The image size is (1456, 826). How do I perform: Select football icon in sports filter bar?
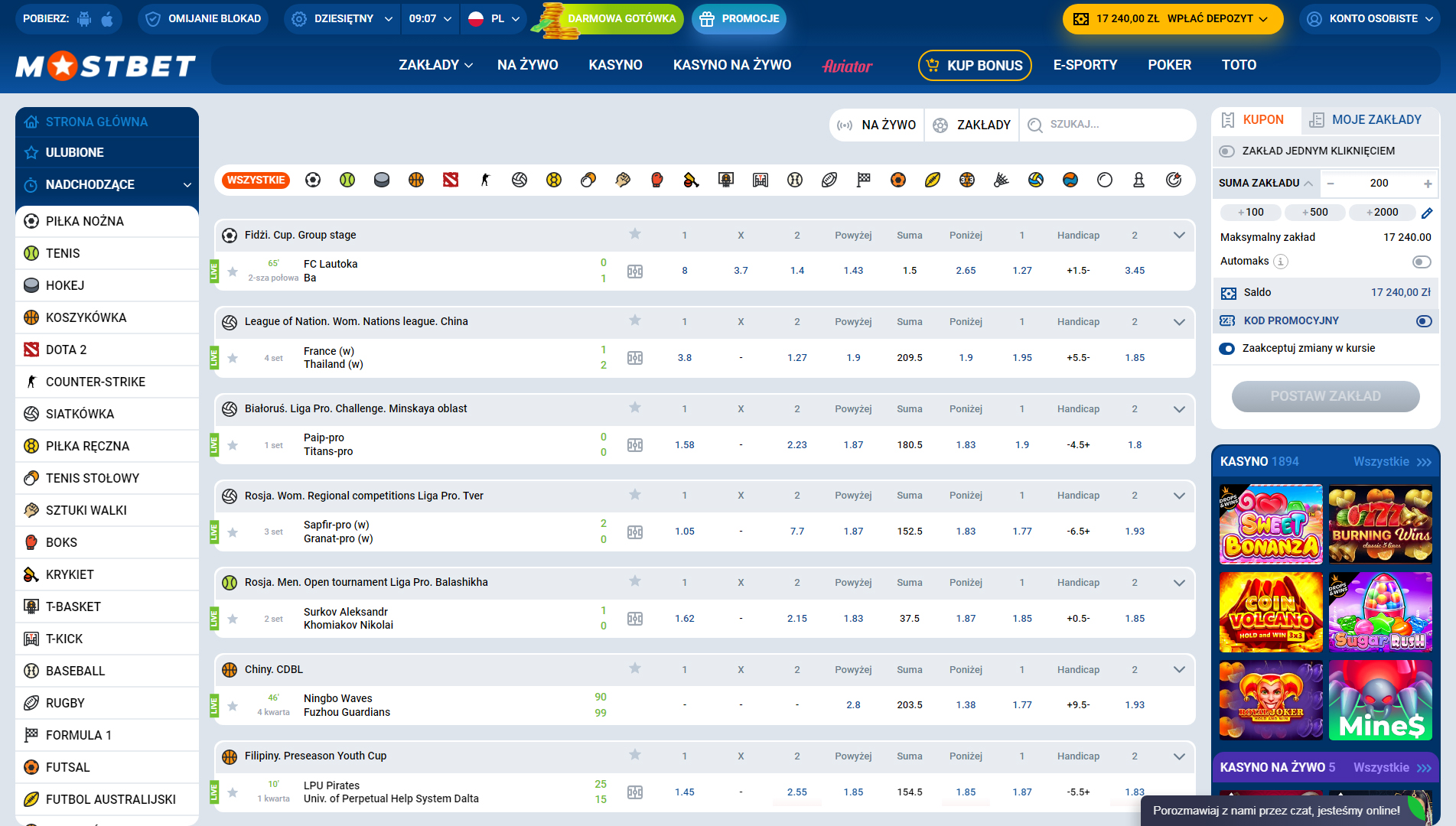tap(313, 180)
